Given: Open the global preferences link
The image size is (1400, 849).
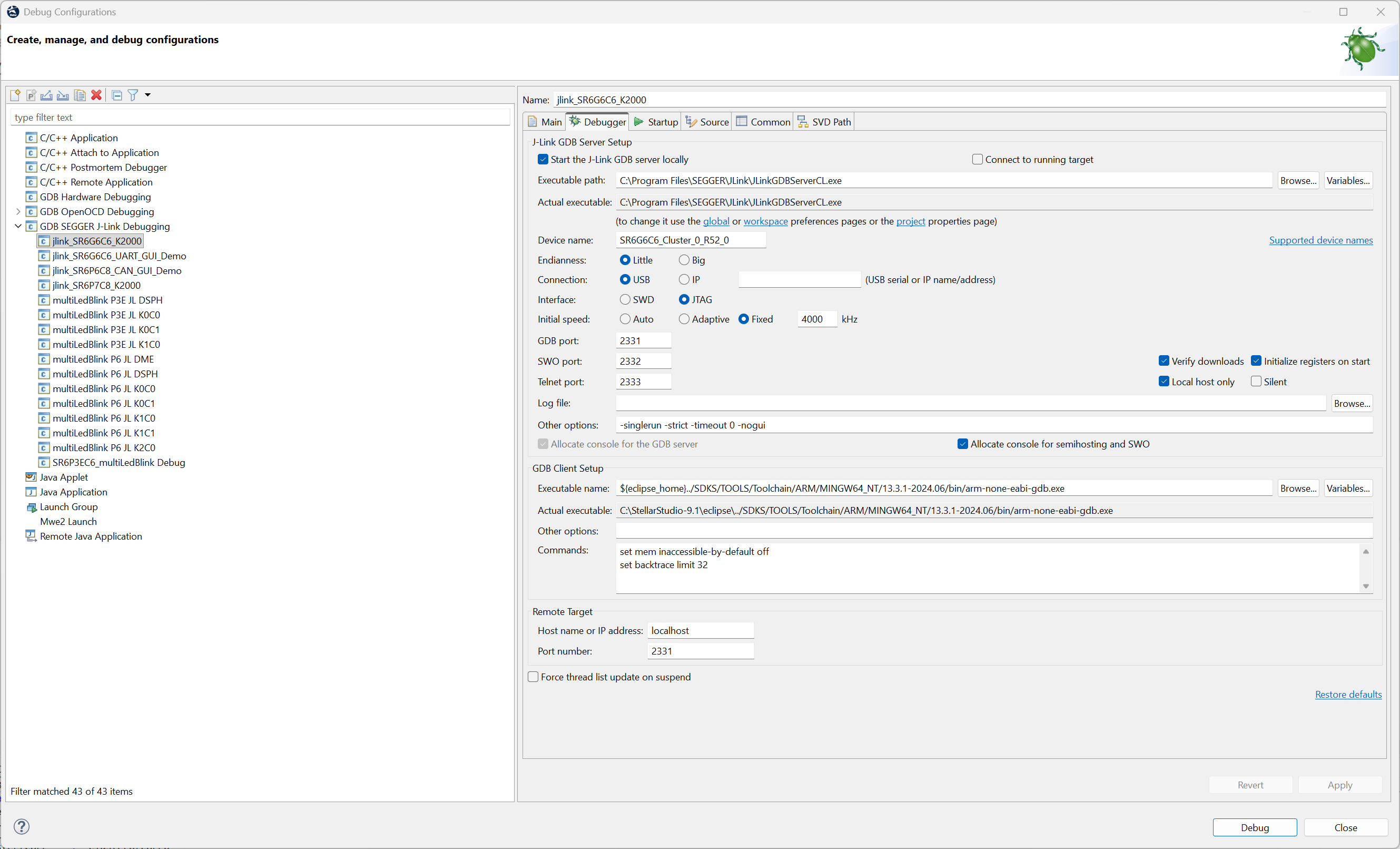Looking at the screenshot, I should [x=716, y=221].
